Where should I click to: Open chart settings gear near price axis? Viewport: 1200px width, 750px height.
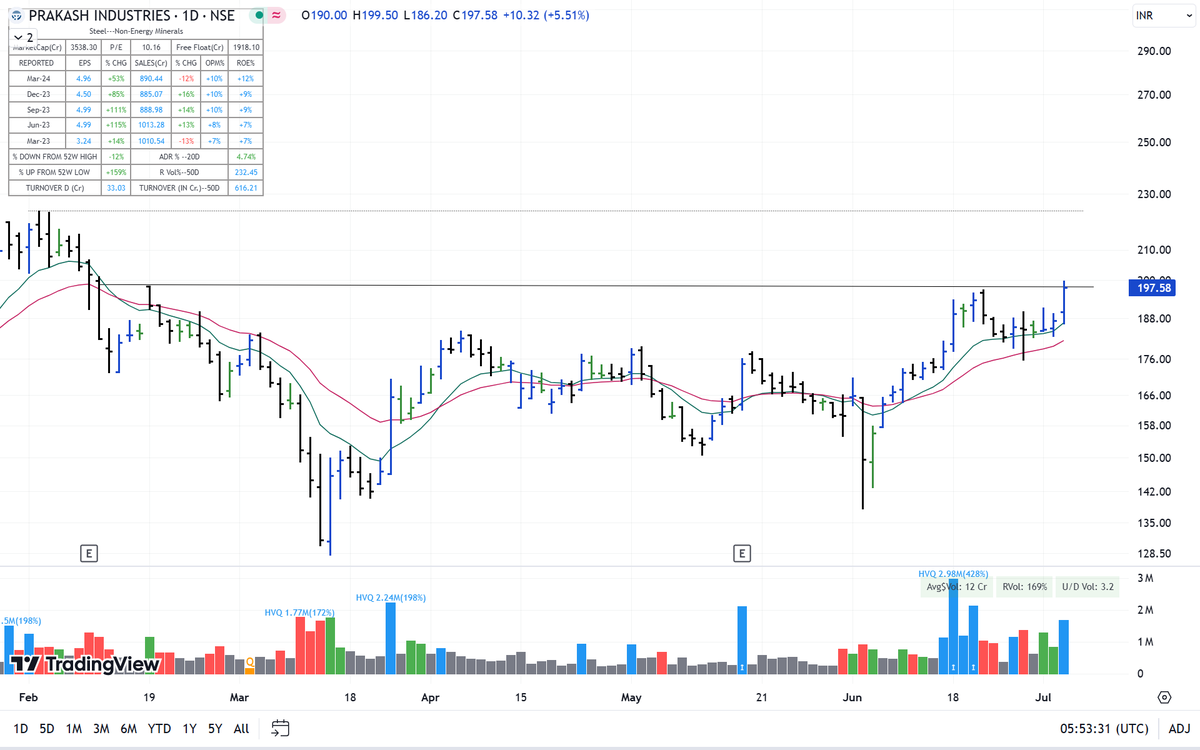tap(1164, 697)
